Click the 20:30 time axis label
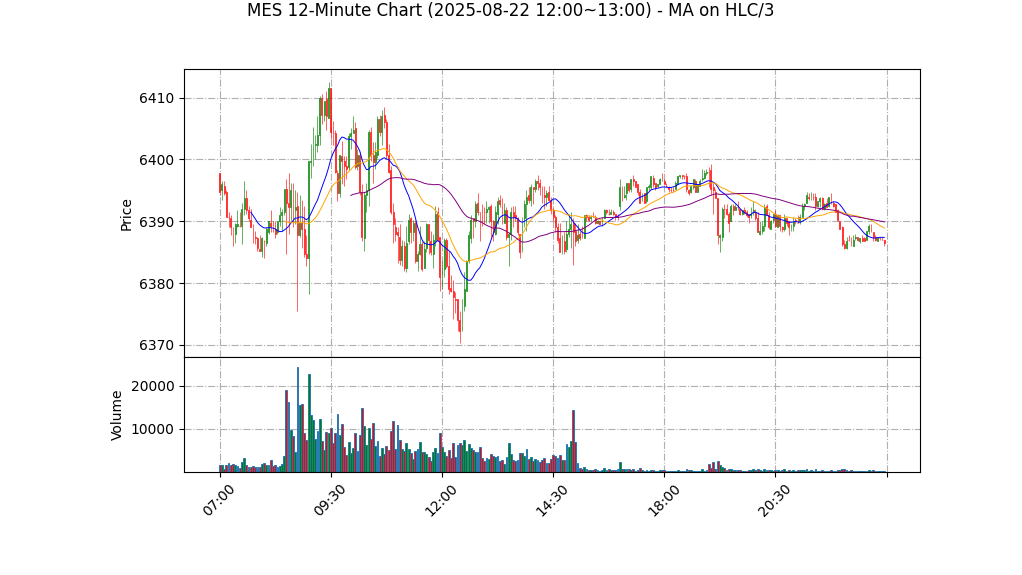This screenshot has height=575, width=1022. click(x=774, y=501)
